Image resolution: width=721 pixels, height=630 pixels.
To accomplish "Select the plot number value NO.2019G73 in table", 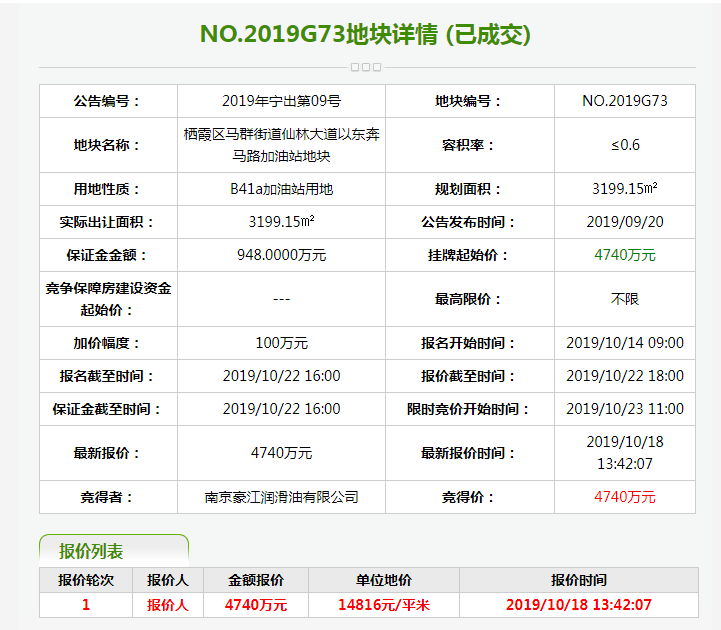I will 624,101.
